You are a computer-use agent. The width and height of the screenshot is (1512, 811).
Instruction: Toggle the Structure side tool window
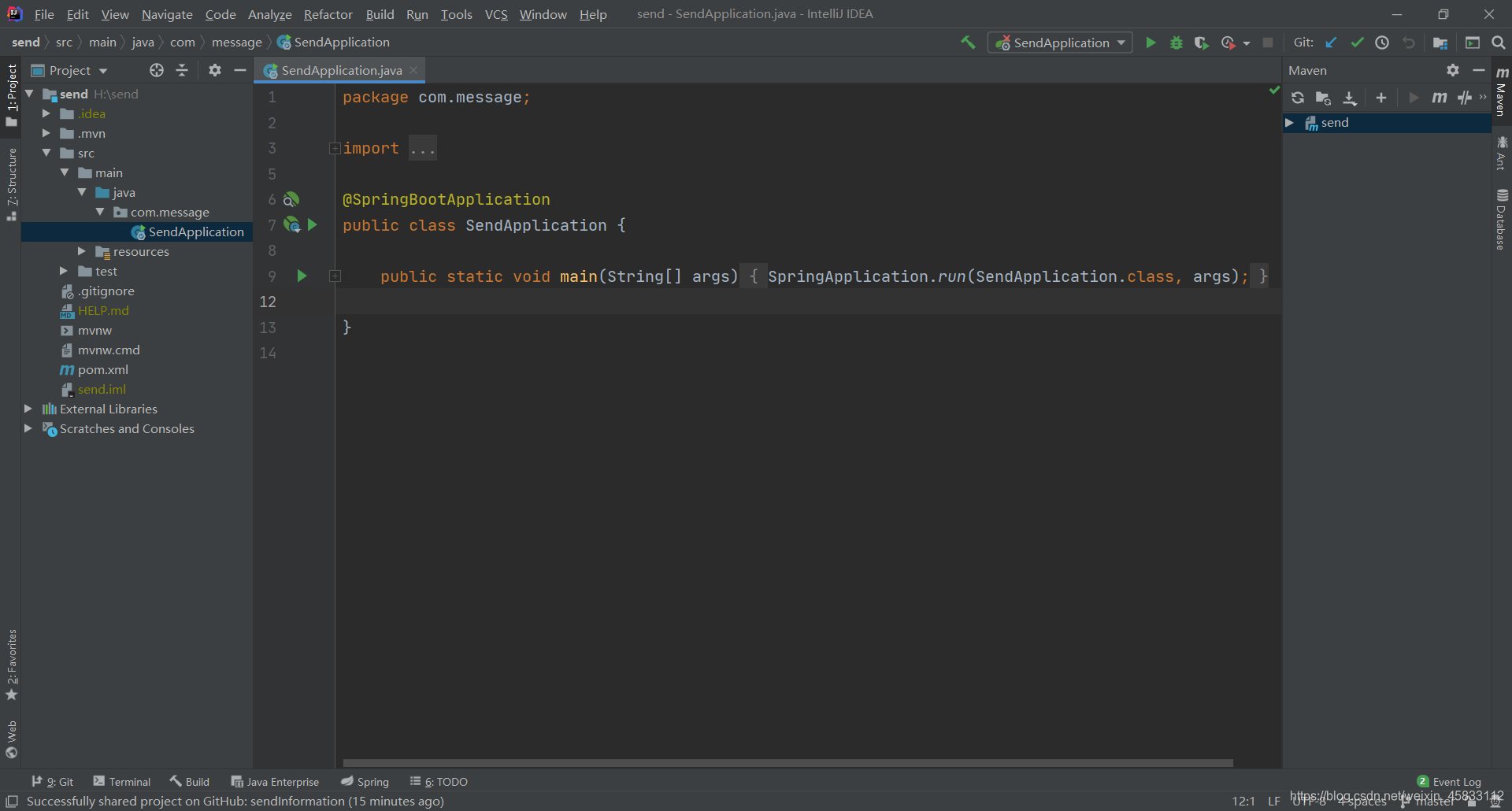[x=11, y=184]
